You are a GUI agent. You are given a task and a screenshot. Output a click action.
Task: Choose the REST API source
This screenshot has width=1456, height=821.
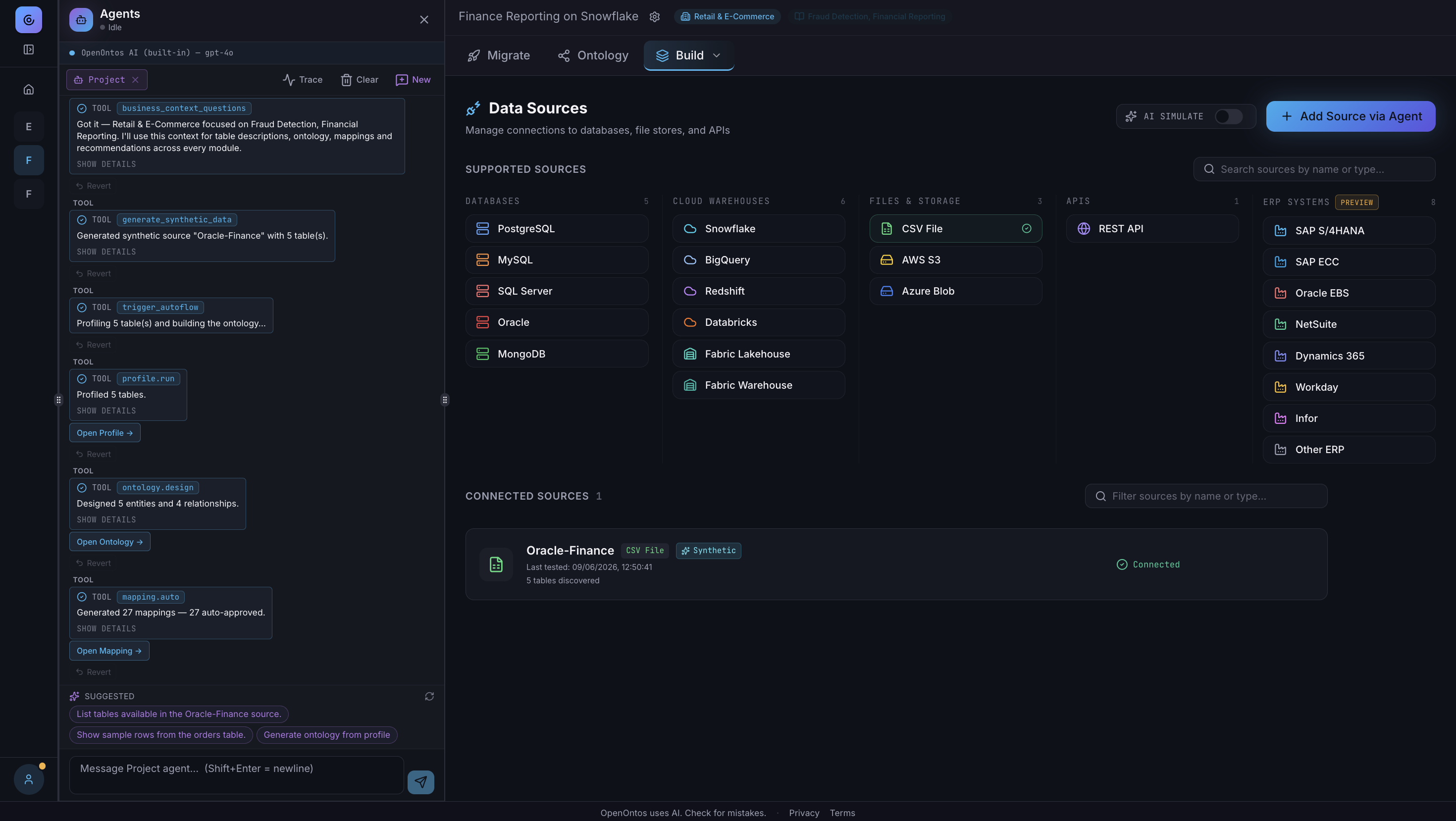pos(1152,228)
